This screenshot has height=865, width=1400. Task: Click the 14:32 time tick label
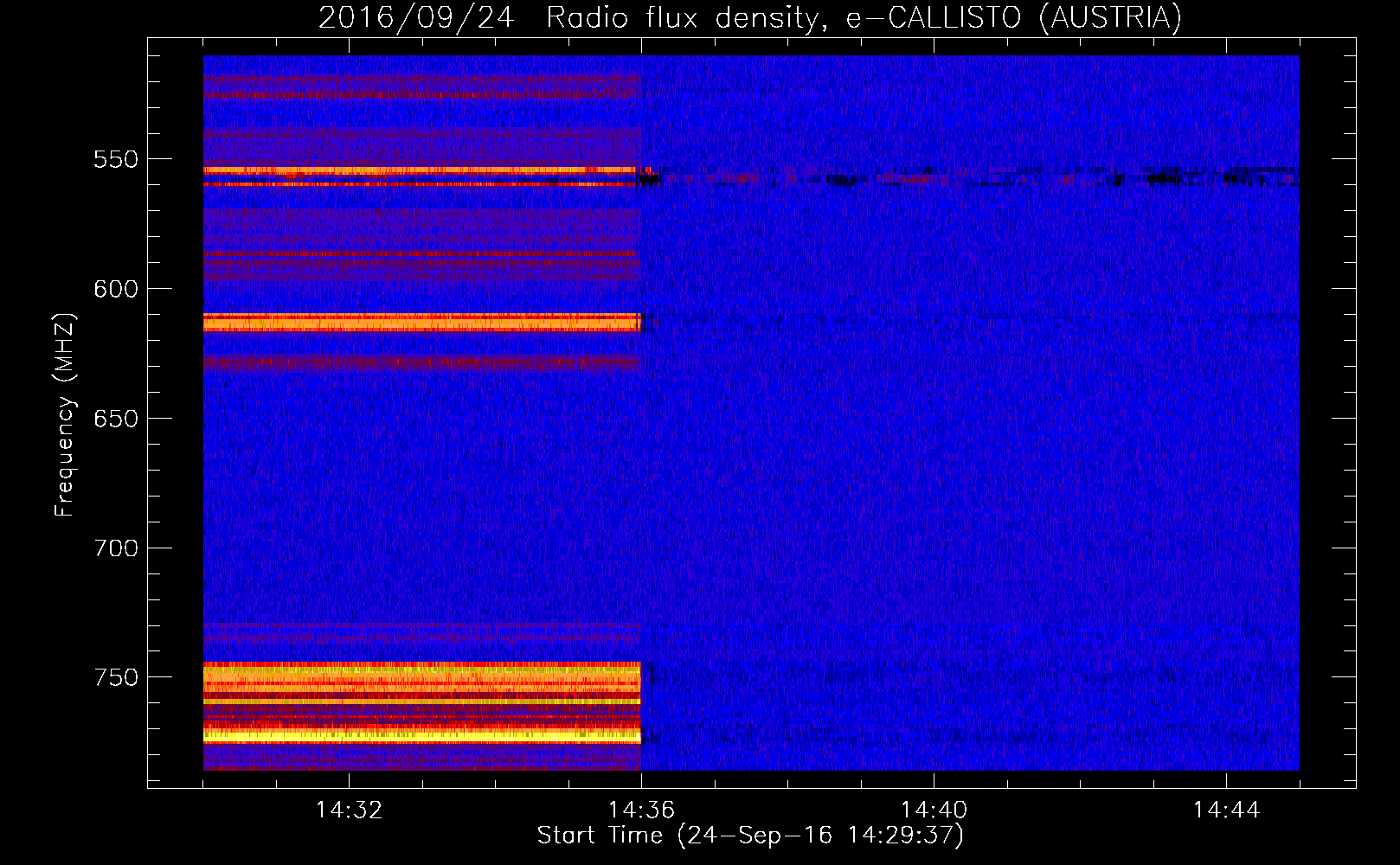click(349, 811)
